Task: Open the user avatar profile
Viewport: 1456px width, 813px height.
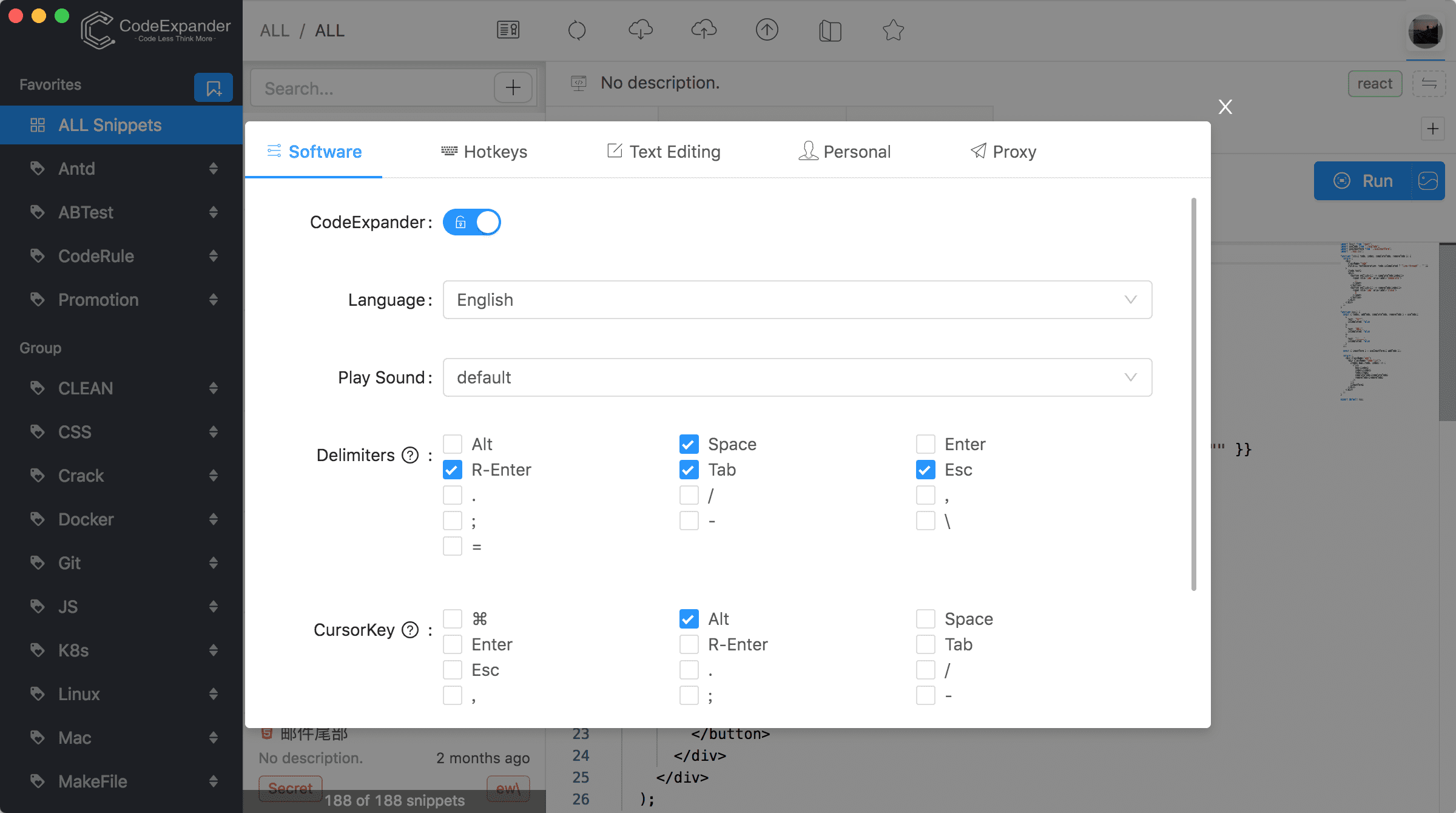Action: (x=1425, y=32)
